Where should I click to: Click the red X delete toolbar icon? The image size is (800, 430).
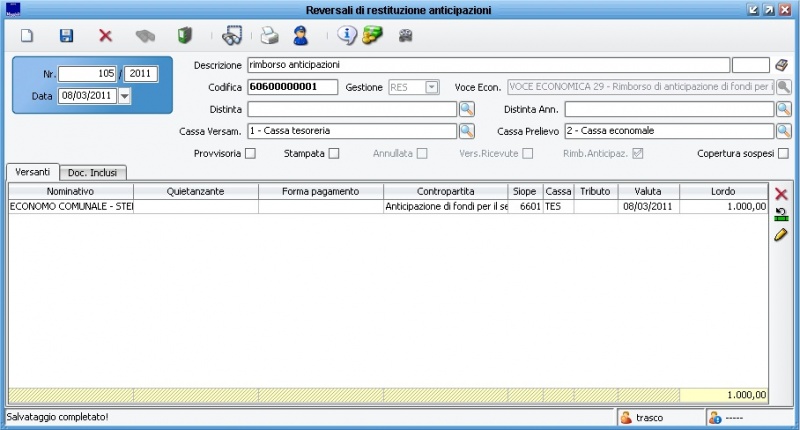pos(105,36)
